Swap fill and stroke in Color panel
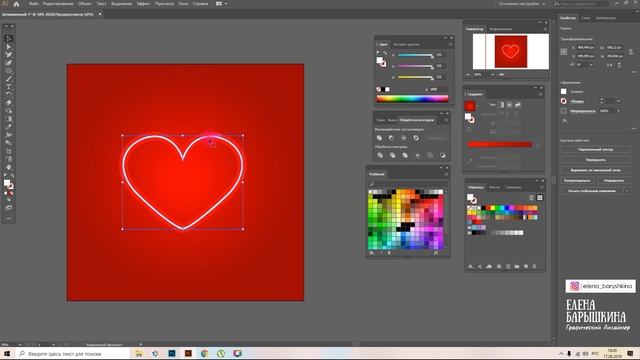Image resolution: width=640 pixels, height=360 pixels. [x=385, y=53]
